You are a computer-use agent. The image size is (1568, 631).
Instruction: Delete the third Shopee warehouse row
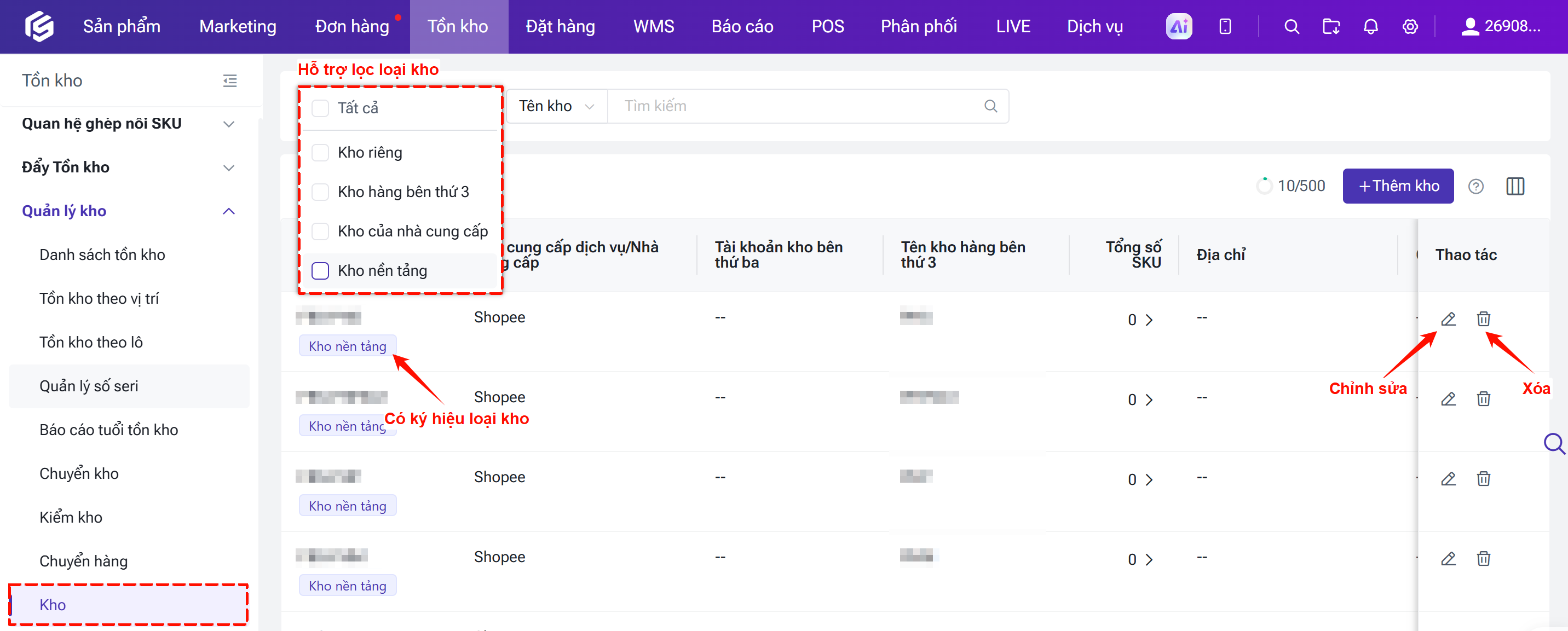1483,478
